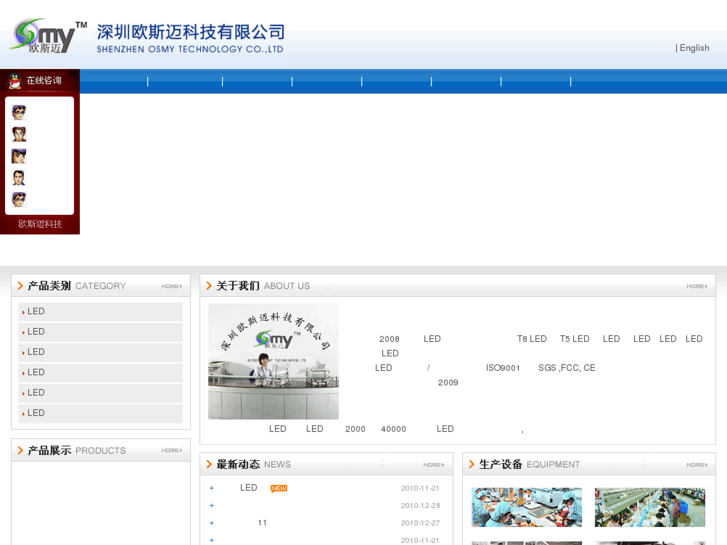
Task: Click the 'ISO9001' text in About Us
Action: pos(503,368)
